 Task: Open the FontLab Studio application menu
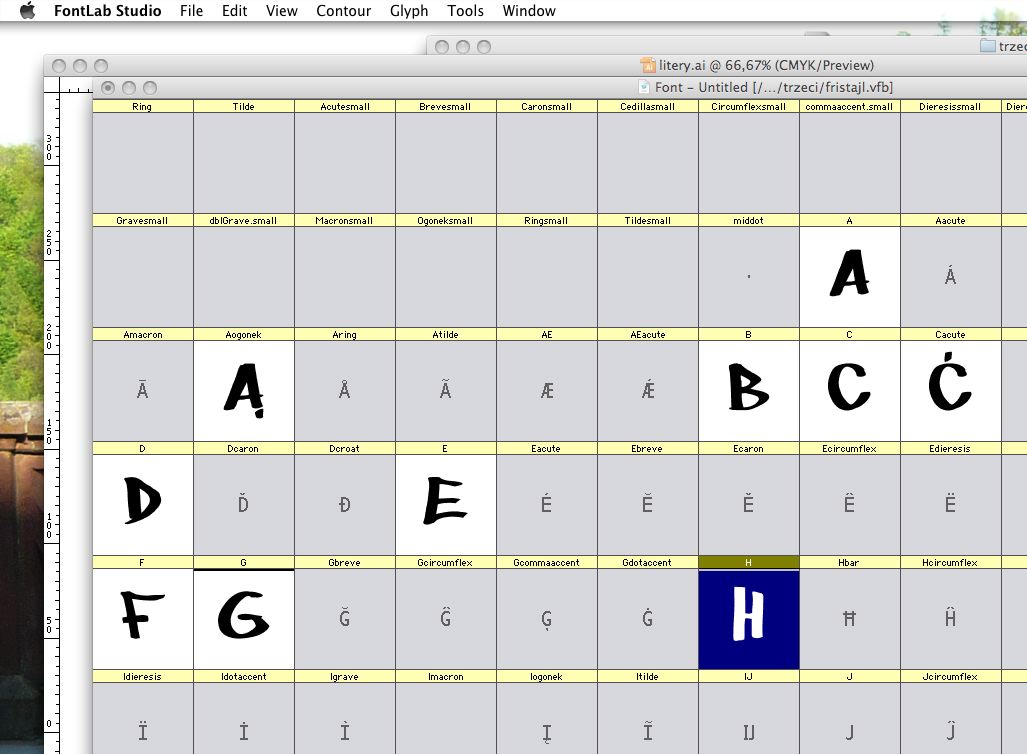tap(107, 10)
